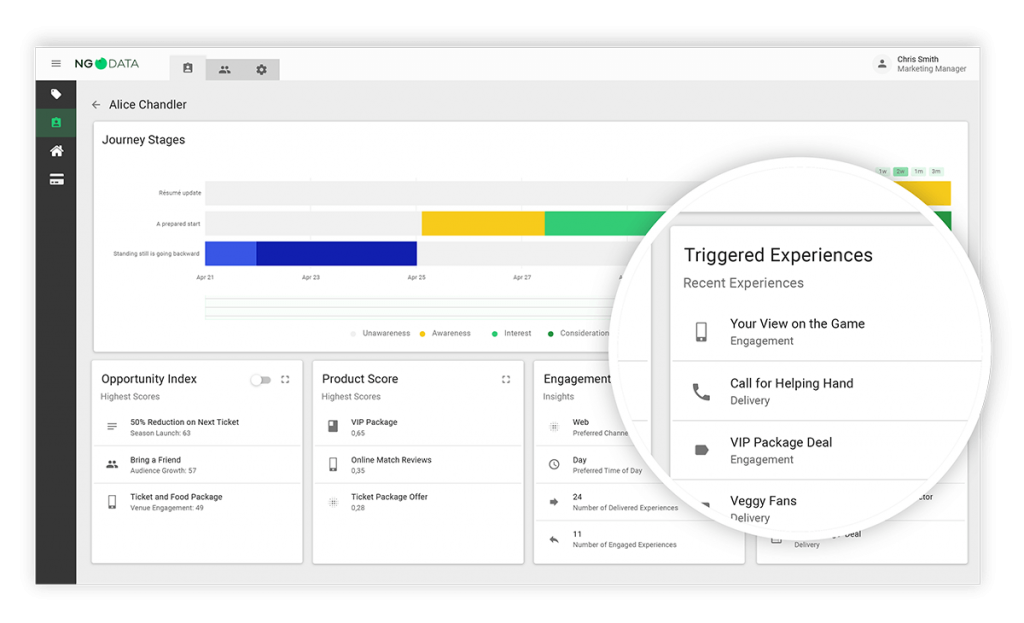The height and width of the screenshot is (623, 1024).
Task: Click the phone icon beside Online Match Reviews
Action: click(333, 464)
